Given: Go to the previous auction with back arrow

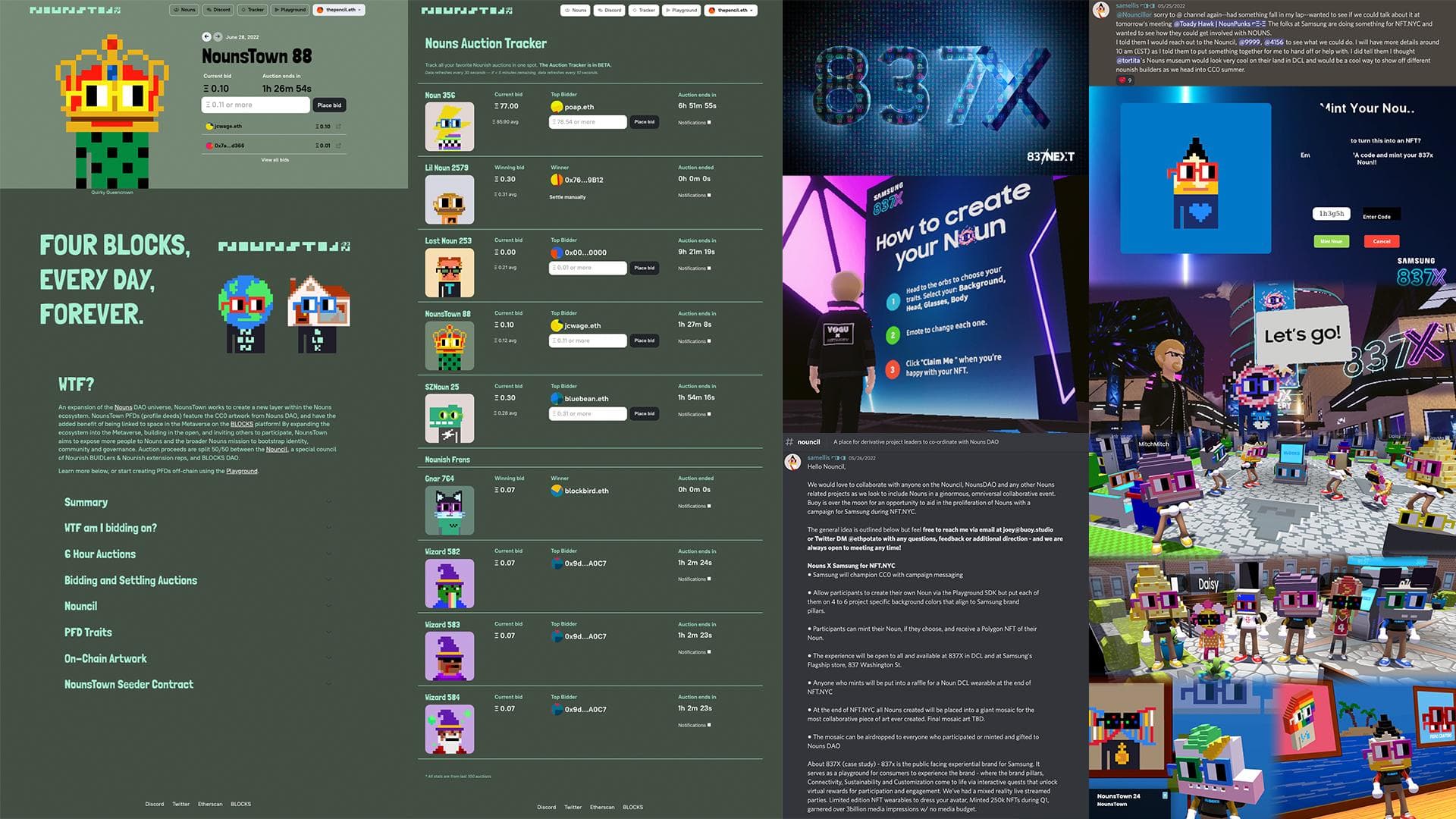Looking at the screenshot, I should 206,36.
